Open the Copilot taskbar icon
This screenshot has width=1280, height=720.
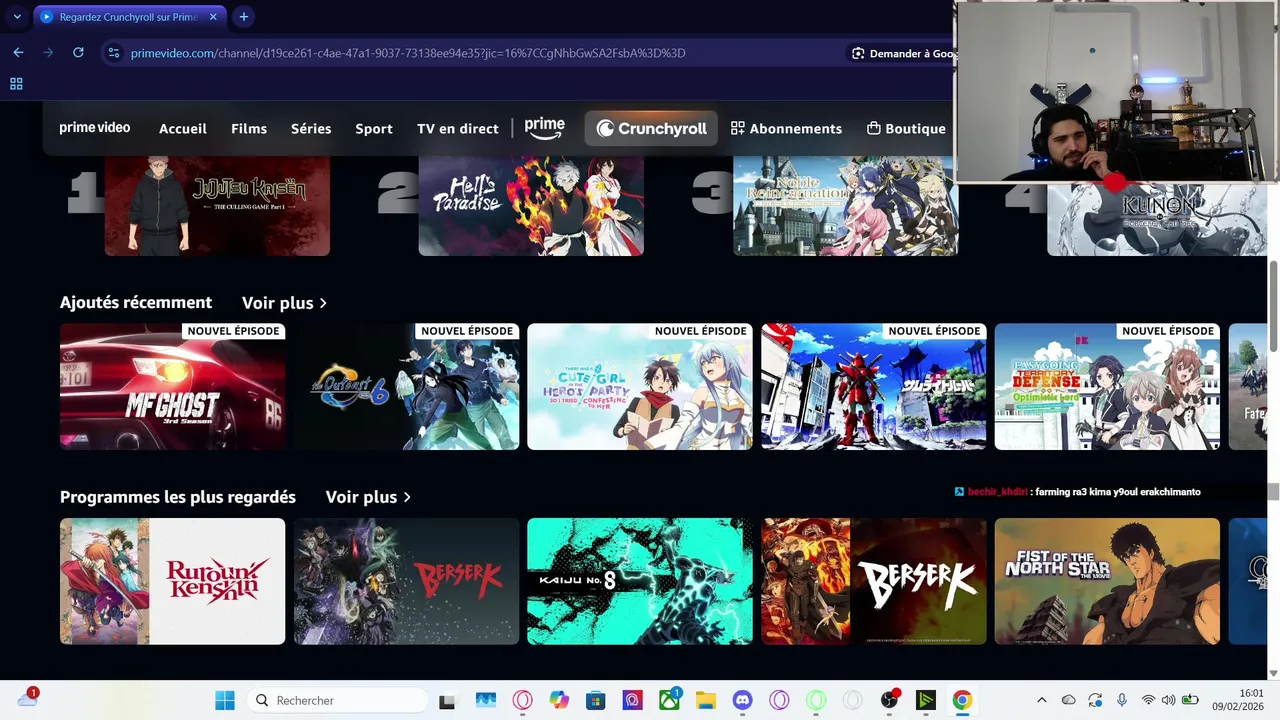point(559,700)
